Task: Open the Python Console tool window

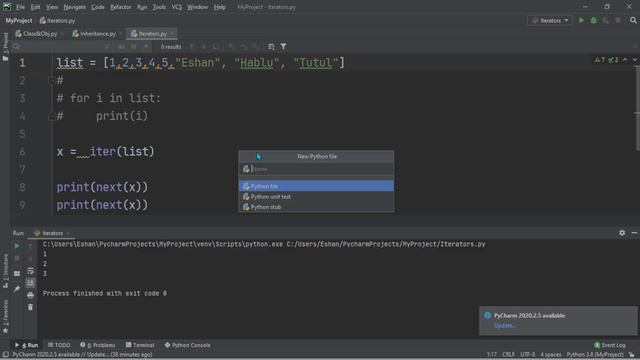Action: coord(187,345)
